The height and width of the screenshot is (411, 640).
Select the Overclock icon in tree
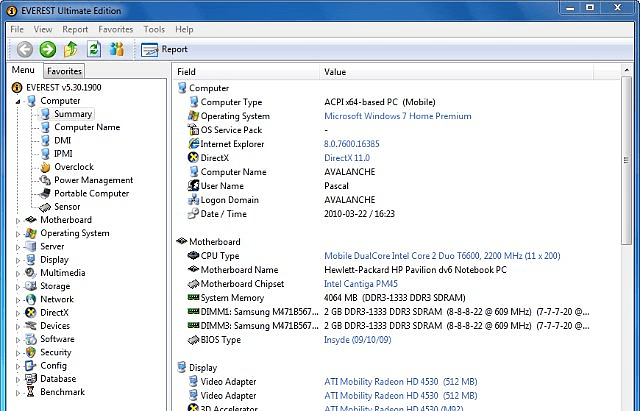pos(45,167)
